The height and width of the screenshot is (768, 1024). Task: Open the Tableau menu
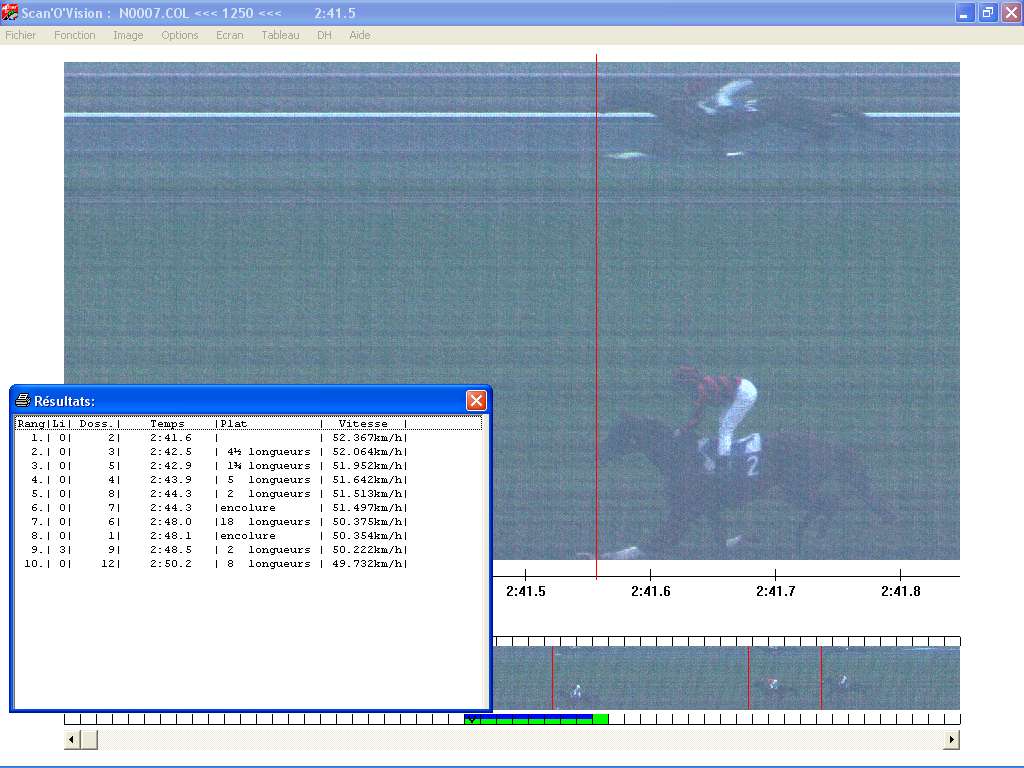tap(280, 35)
